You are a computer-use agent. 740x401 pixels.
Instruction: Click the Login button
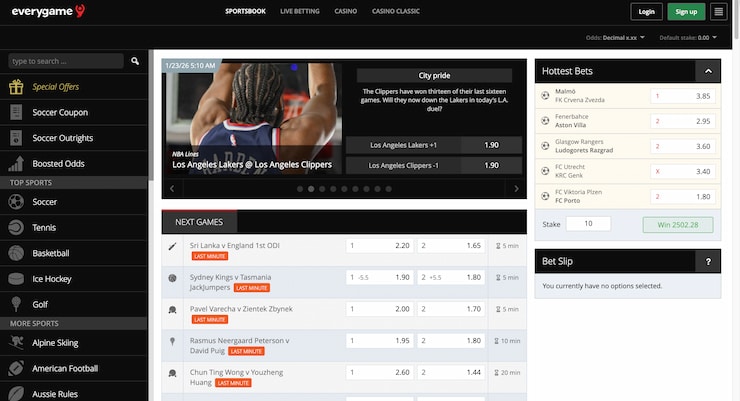pyautogui.click(x=646, y=12)
